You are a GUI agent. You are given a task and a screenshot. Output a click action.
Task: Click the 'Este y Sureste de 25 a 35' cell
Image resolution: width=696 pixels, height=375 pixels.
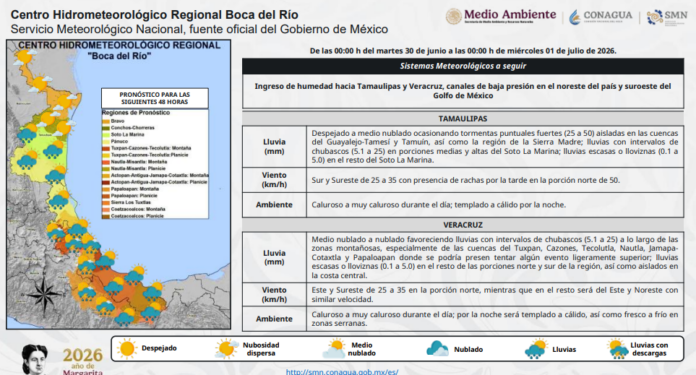click(x=494, y=295)
